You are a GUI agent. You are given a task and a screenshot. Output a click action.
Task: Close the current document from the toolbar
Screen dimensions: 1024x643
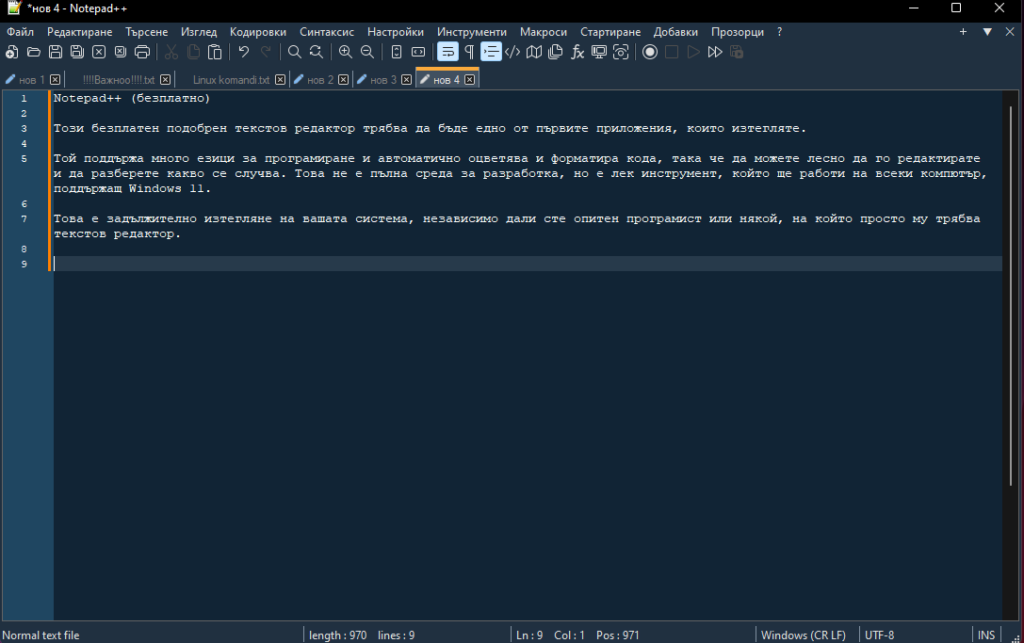99,52
